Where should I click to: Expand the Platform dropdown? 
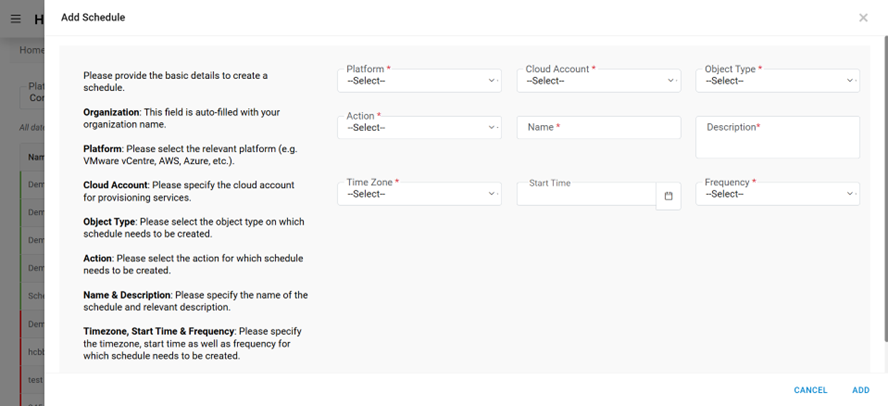pos(419,80)
